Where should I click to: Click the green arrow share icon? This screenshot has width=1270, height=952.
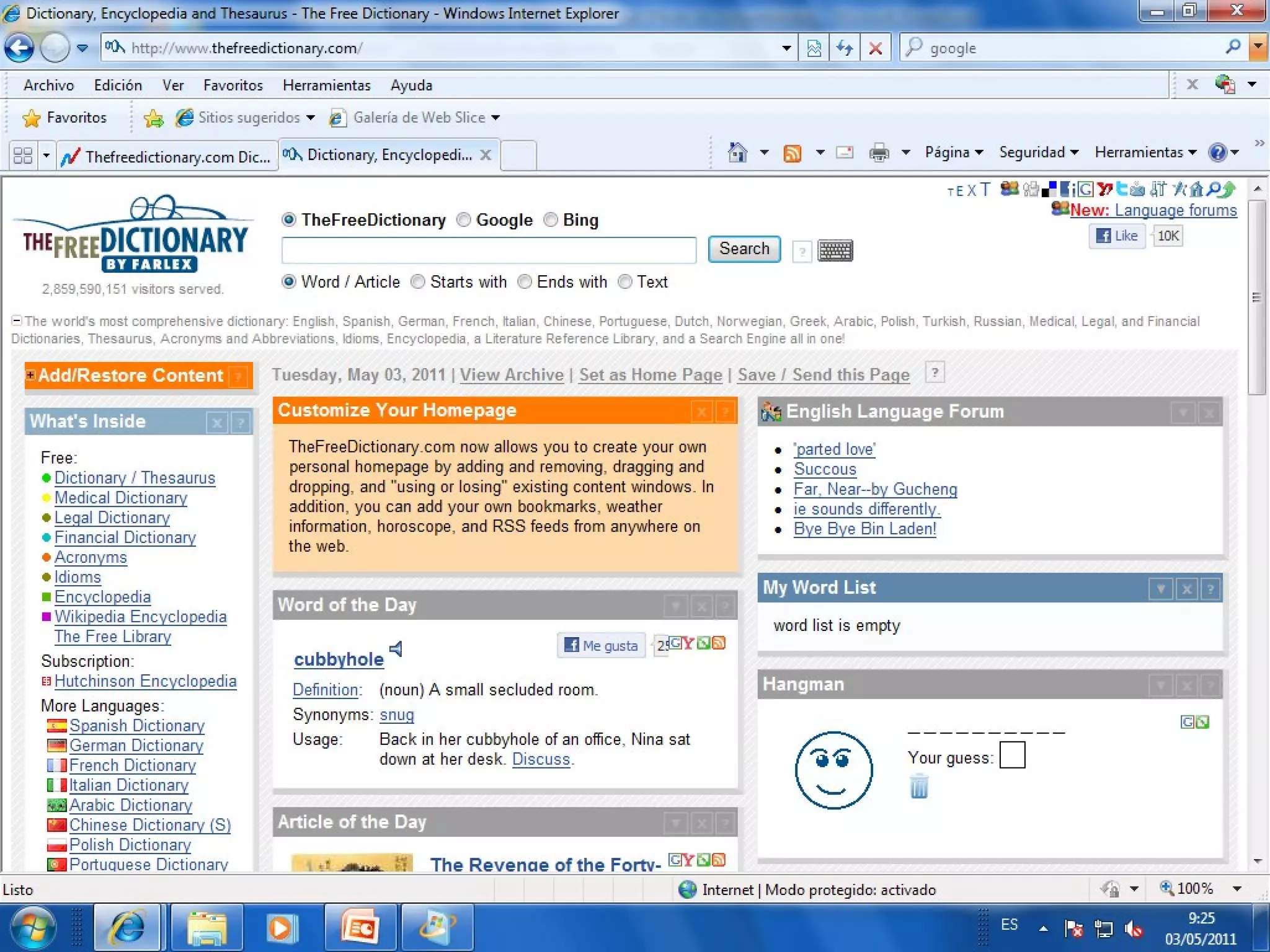1228,189
